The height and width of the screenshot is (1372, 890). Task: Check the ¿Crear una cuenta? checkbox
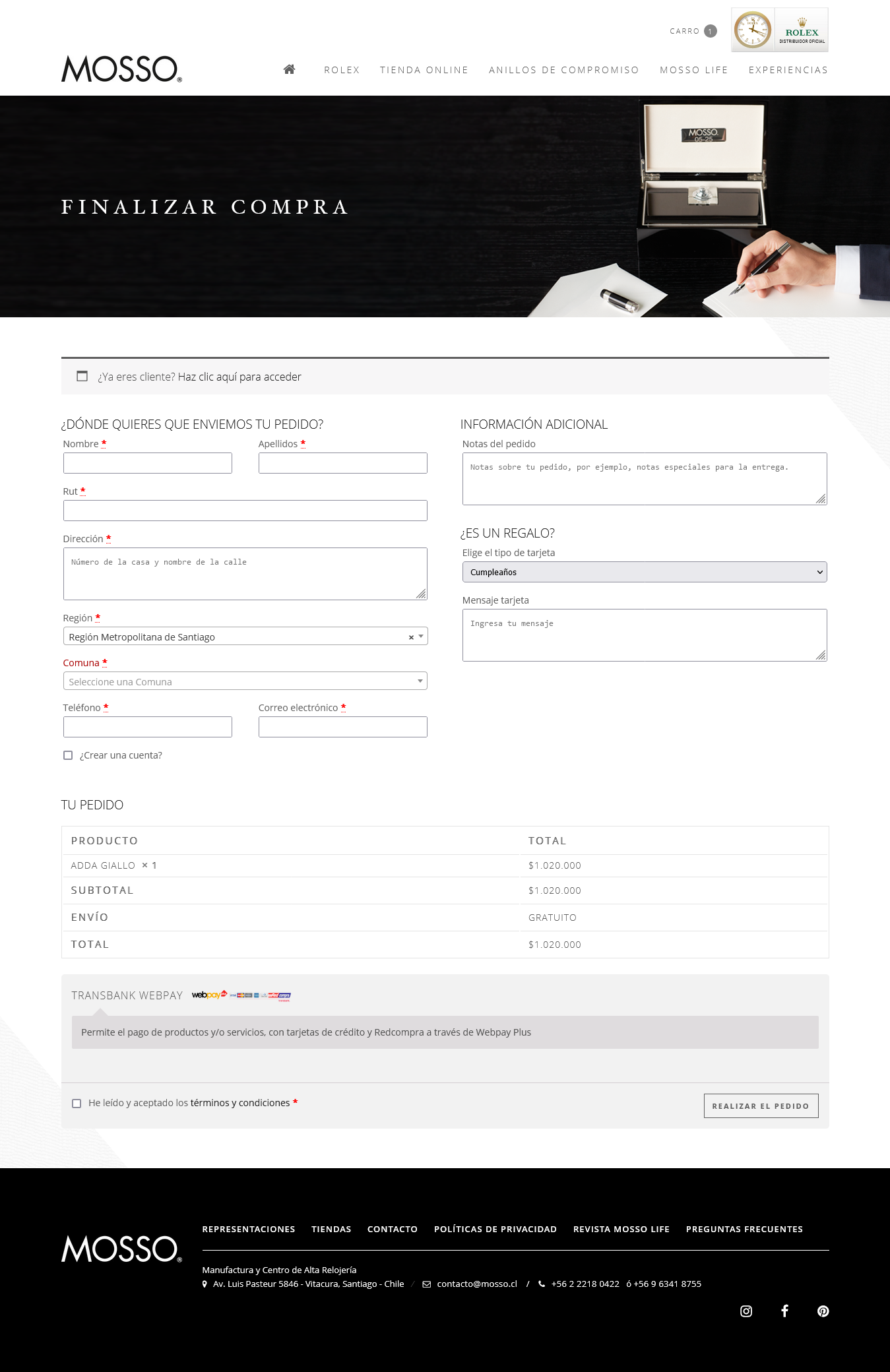click(68, 755)
